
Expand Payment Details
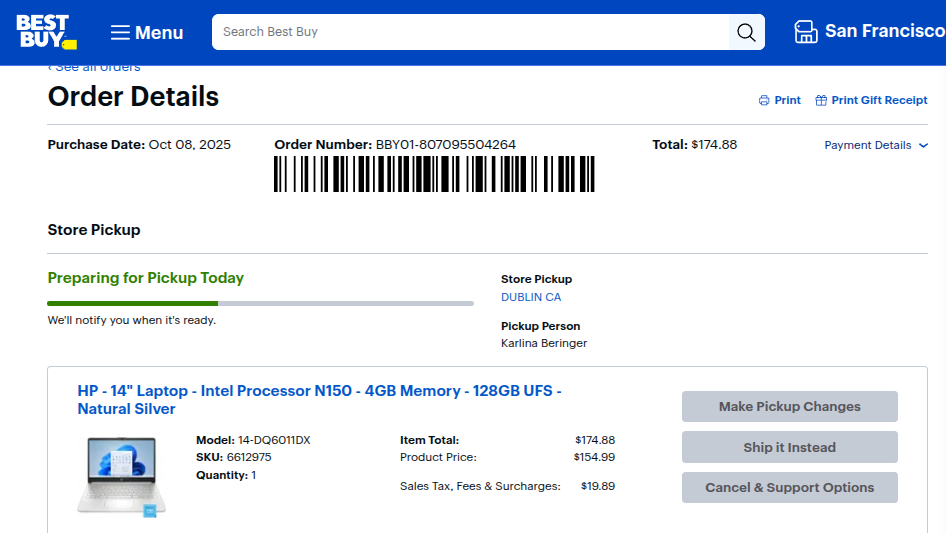coord(876,145)
